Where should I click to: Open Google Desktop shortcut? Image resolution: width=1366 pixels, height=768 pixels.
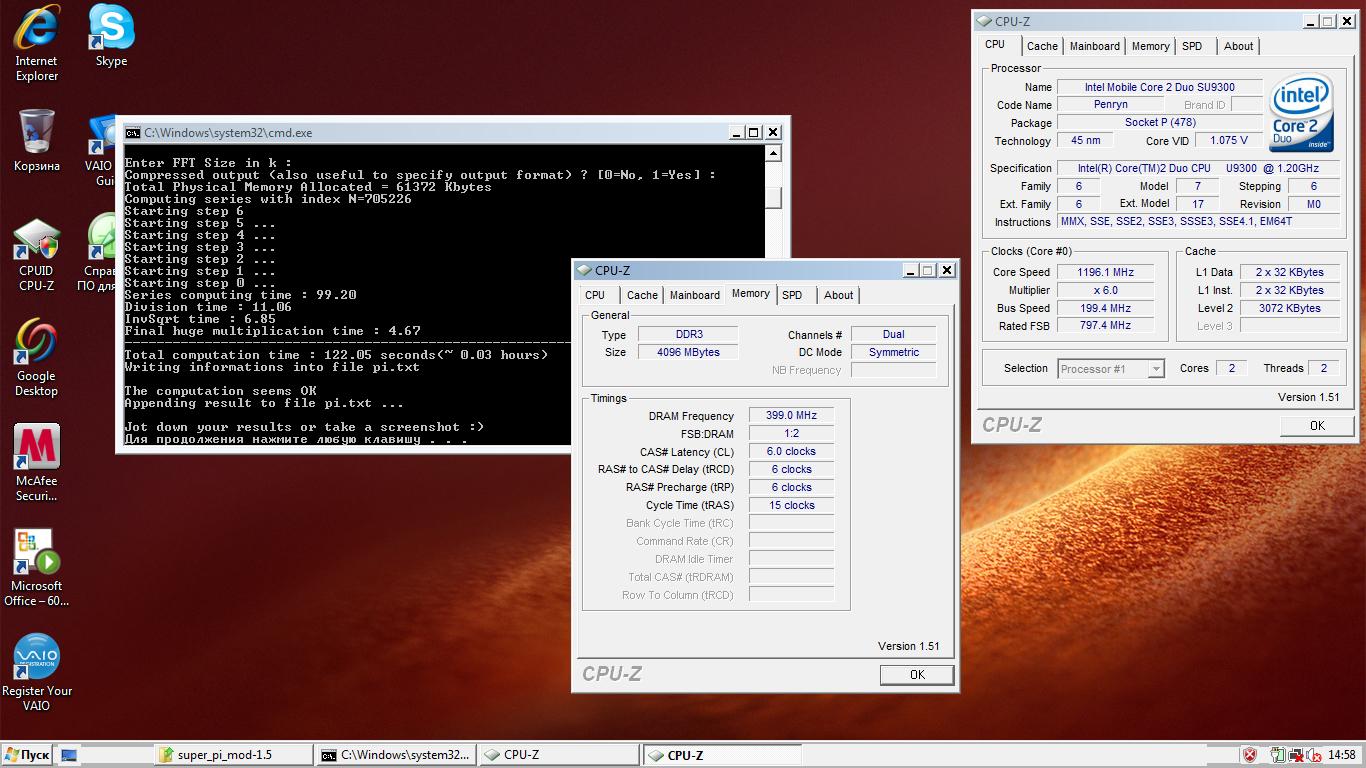tap(36, 358)
